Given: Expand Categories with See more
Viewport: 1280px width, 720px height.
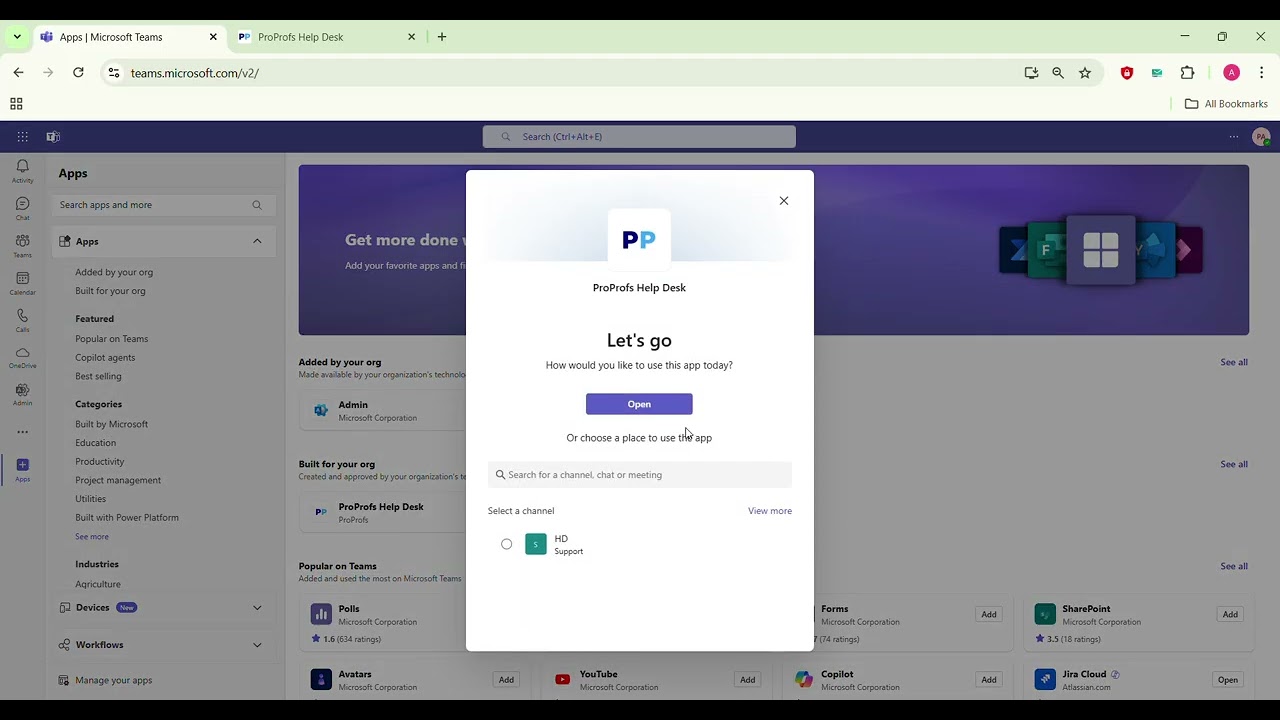Looking at the screenshot, I should [x=92, y=537].
